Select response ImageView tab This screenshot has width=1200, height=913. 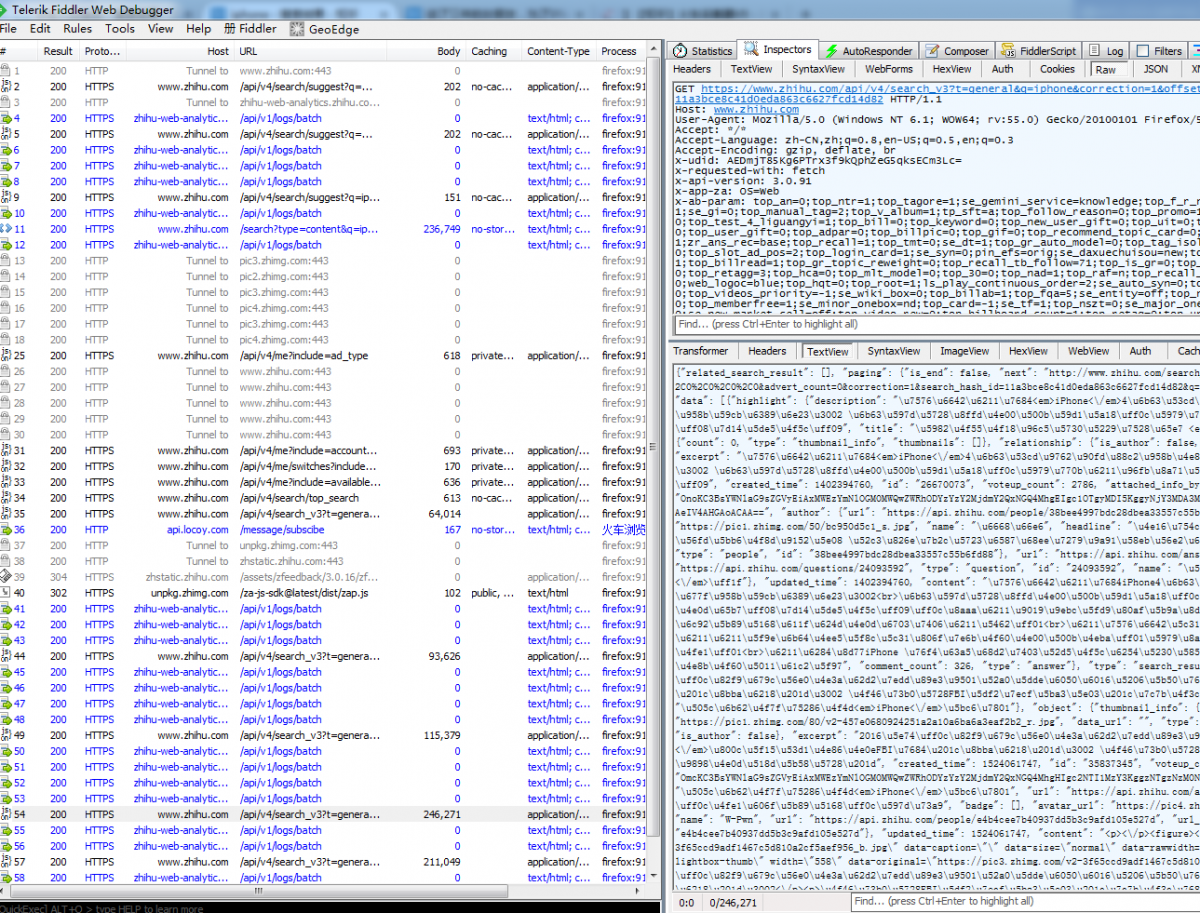point(964,351)
